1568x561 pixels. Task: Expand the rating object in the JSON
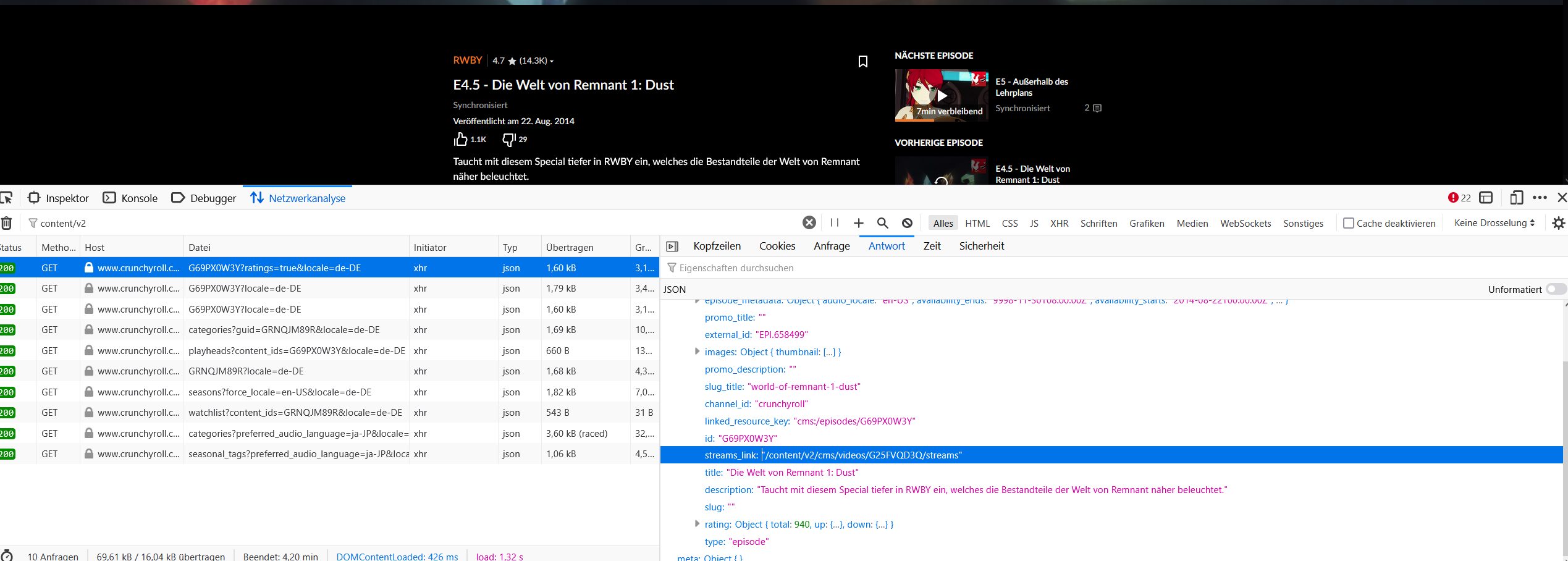pos(697,524)
